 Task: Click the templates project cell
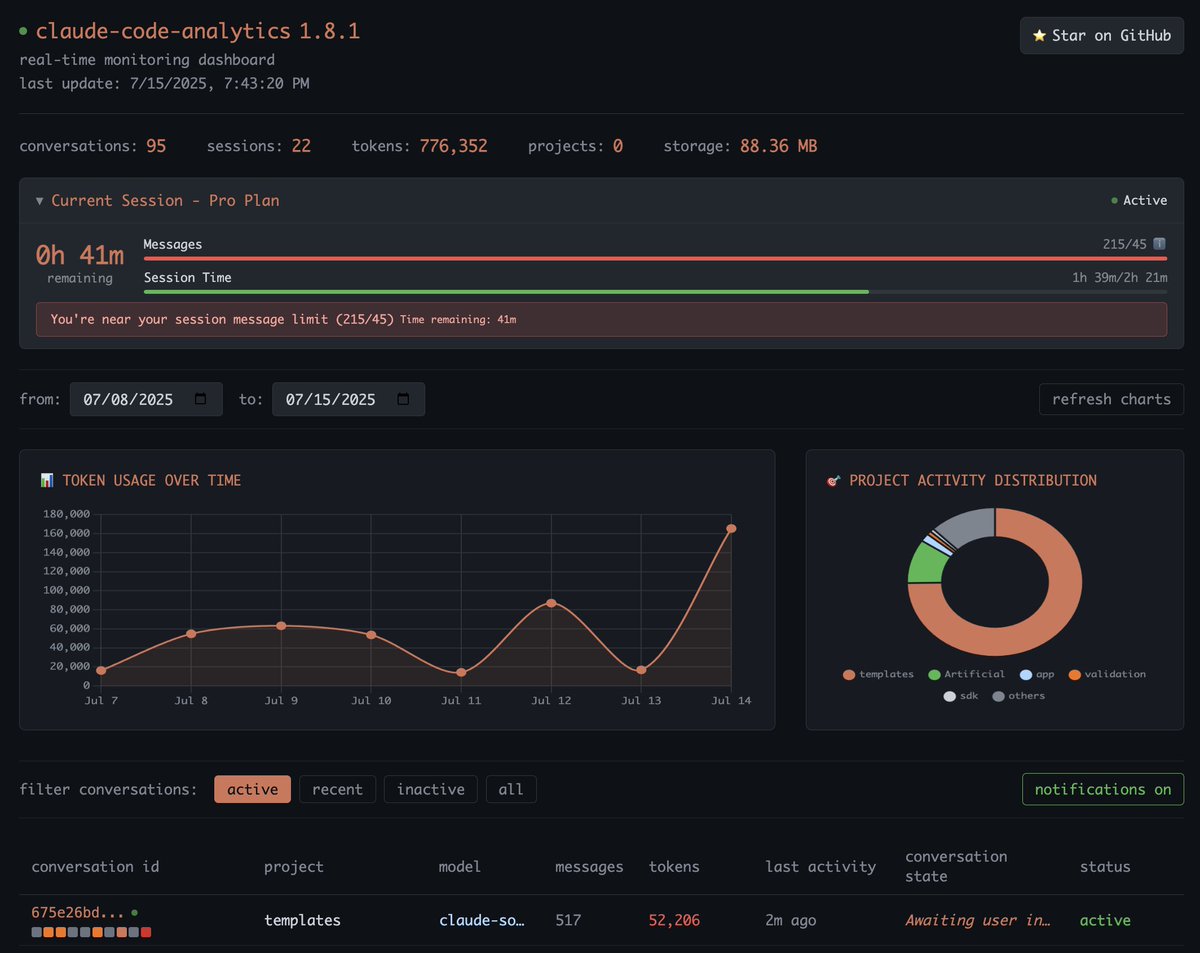pos(302,920)
